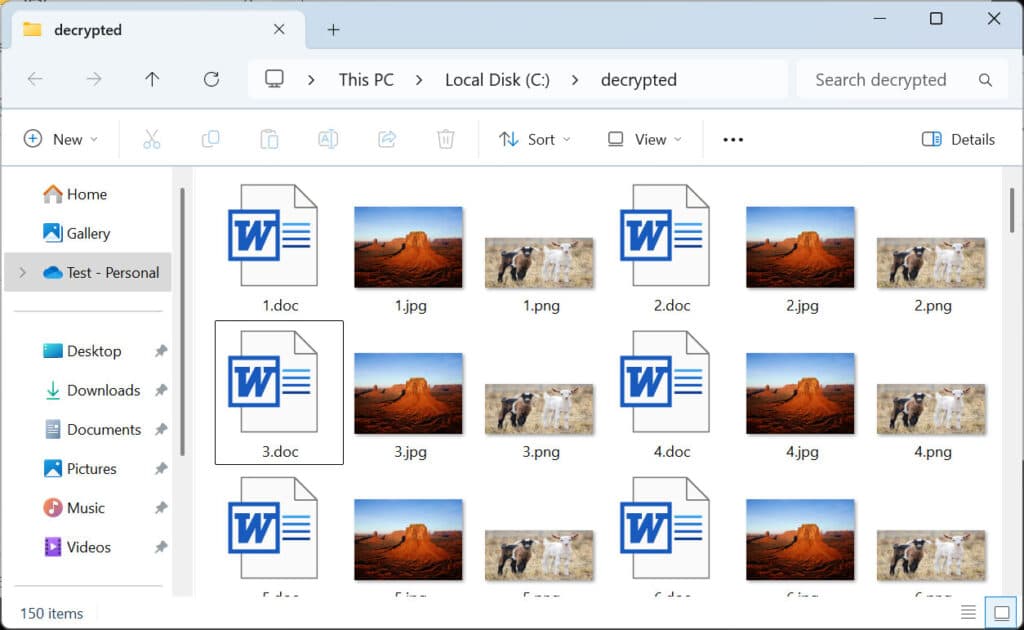Share the selected file
This screenshot has width=1024, height=630.
pos(387,139)
